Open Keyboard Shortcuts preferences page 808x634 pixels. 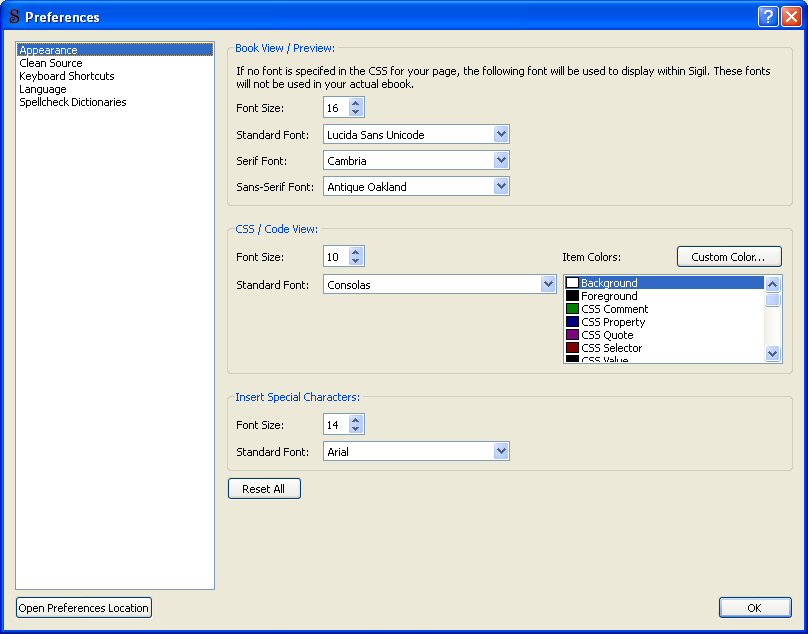coord(67,76)
